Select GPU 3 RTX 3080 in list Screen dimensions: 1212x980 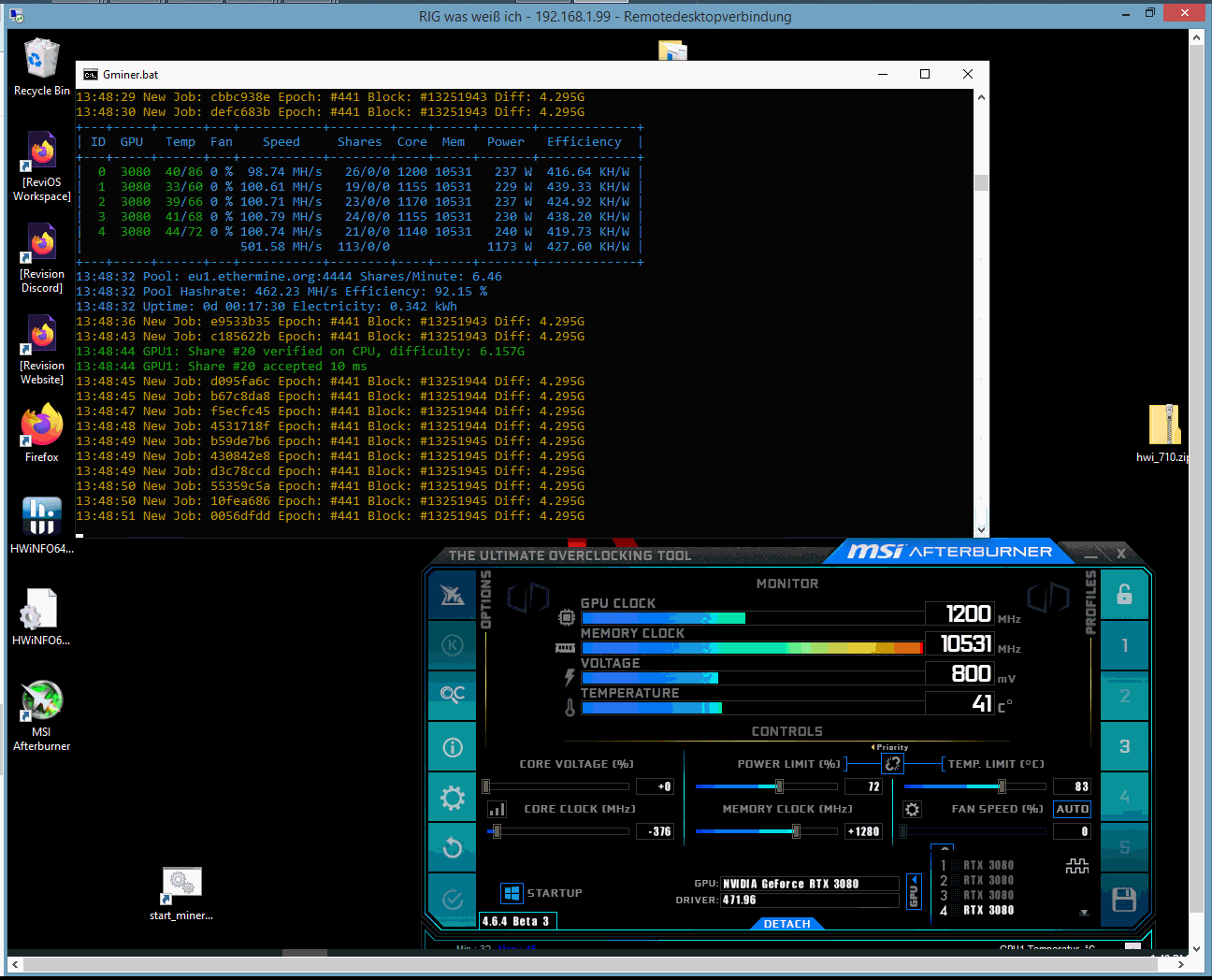tap(977, 896)
